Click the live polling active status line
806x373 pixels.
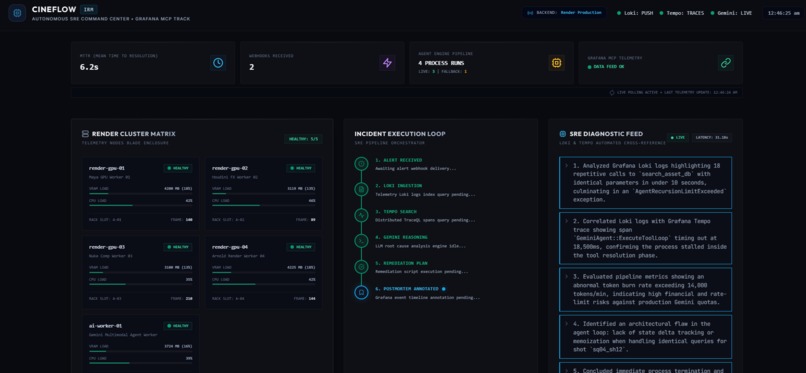coord(673,92)
